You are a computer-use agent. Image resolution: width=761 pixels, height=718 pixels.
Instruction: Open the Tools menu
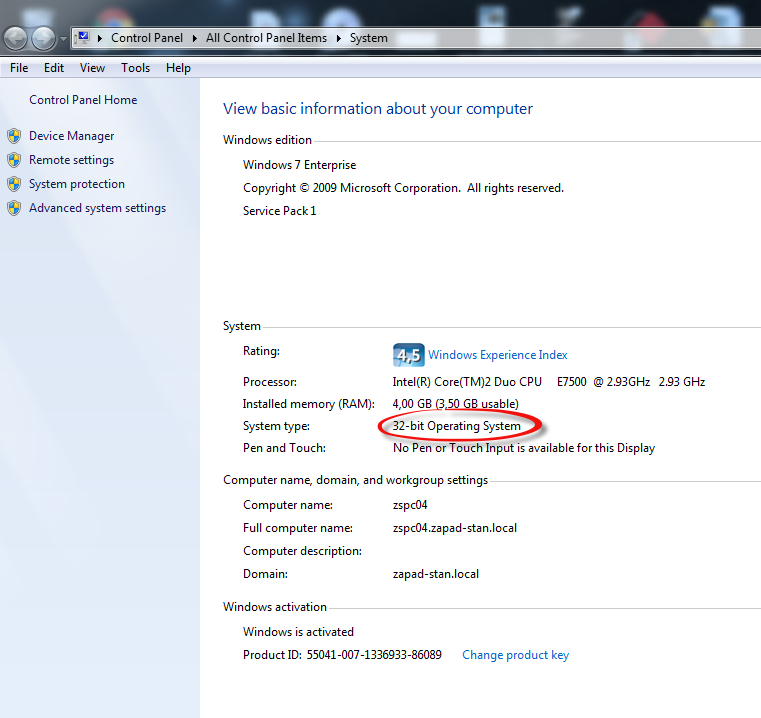click(135, 68)
